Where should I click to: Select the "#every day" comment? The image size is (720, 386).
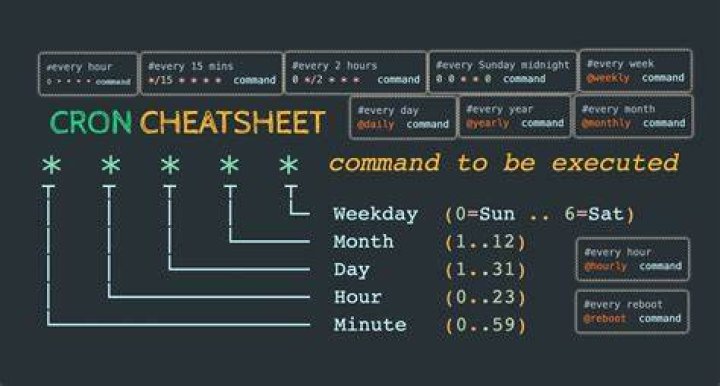click(x=388, y=111)
